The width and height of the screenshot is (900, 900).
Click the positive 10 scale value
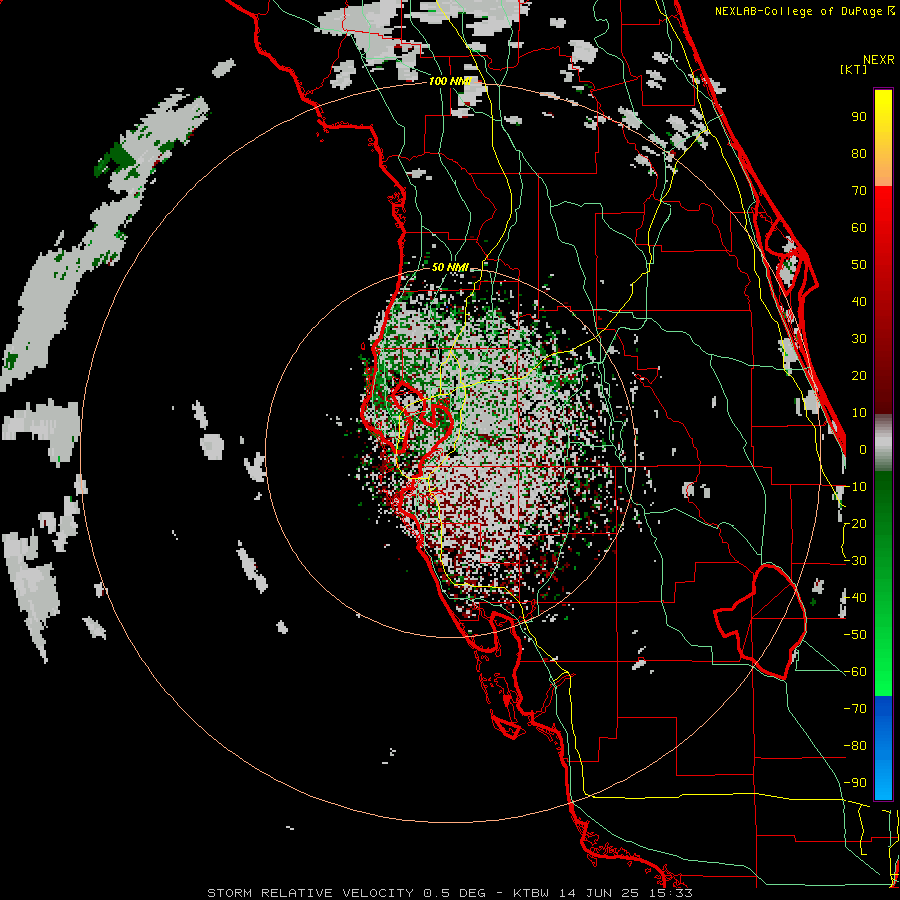859,413
